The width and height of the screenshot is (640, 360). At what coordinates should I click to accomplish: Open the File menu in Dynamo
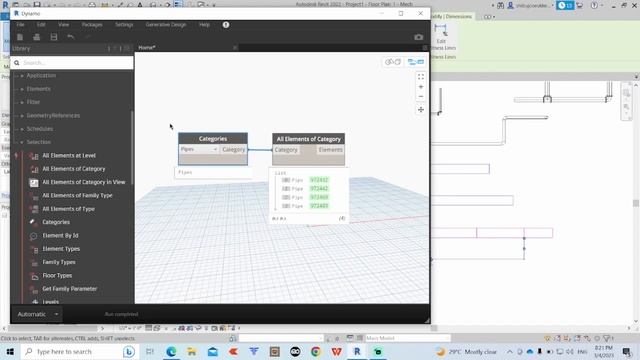click(20, 25)
